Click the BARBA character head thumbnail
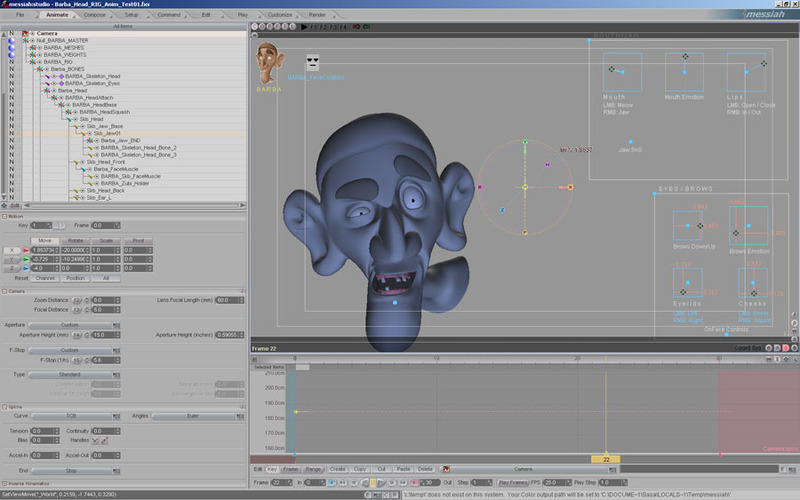 270,63
